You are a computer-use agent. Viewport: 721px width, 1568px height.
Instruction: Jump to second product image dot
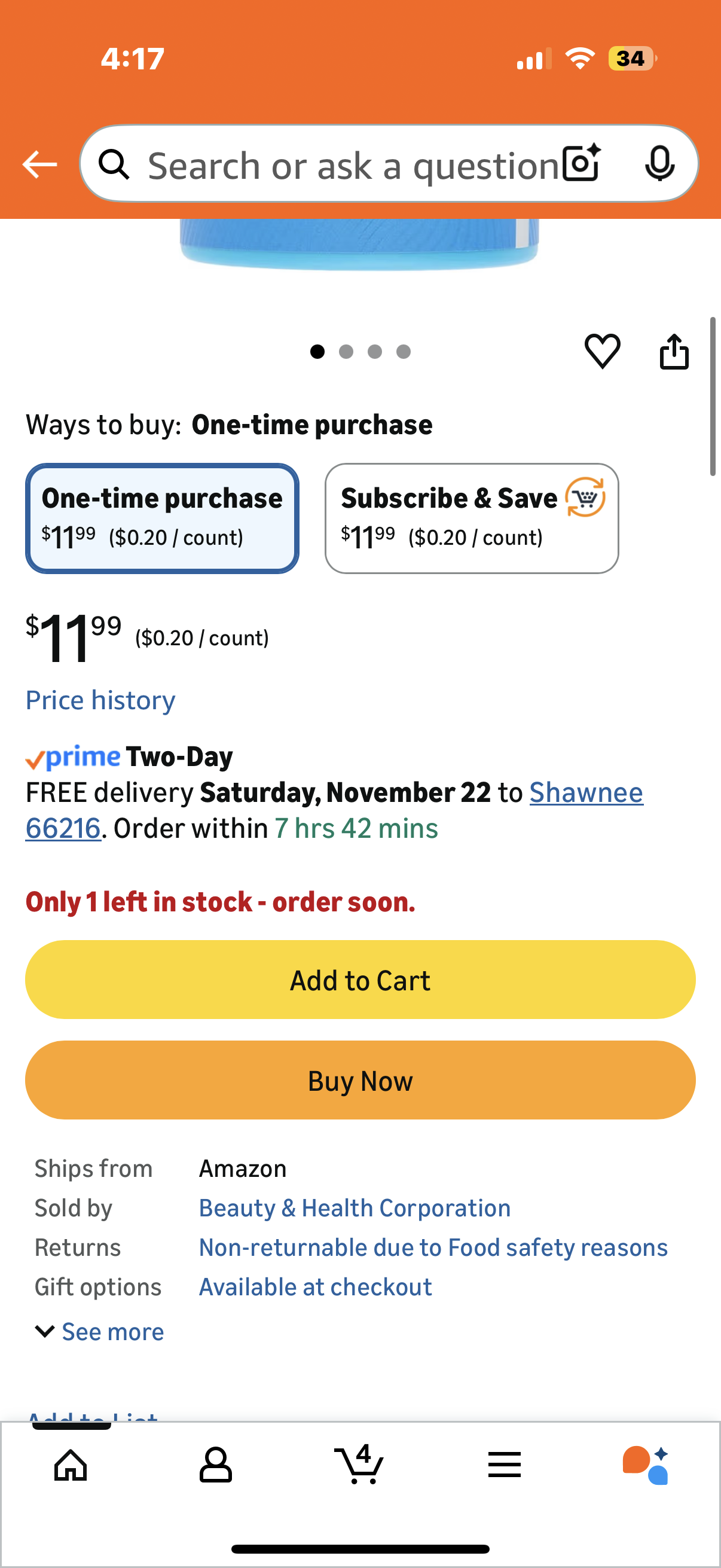coord(346,352)
